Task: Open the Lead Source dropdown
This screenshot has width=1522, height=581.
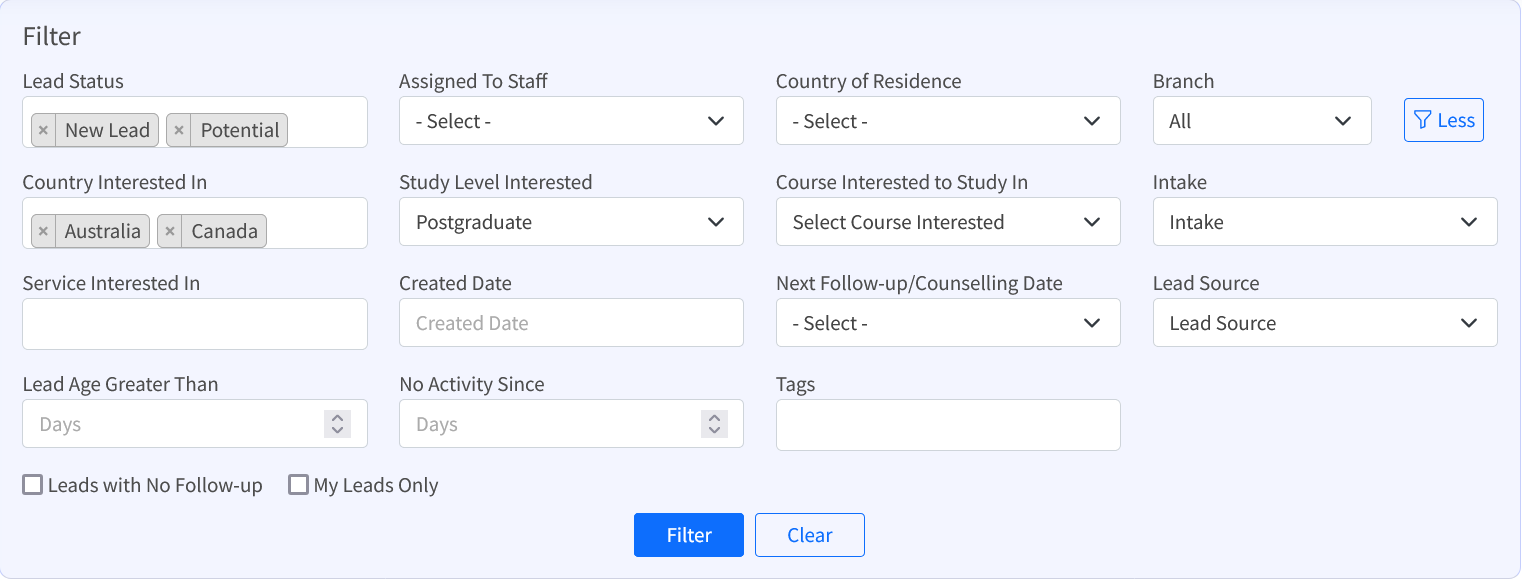Action: coord(1325,323)
